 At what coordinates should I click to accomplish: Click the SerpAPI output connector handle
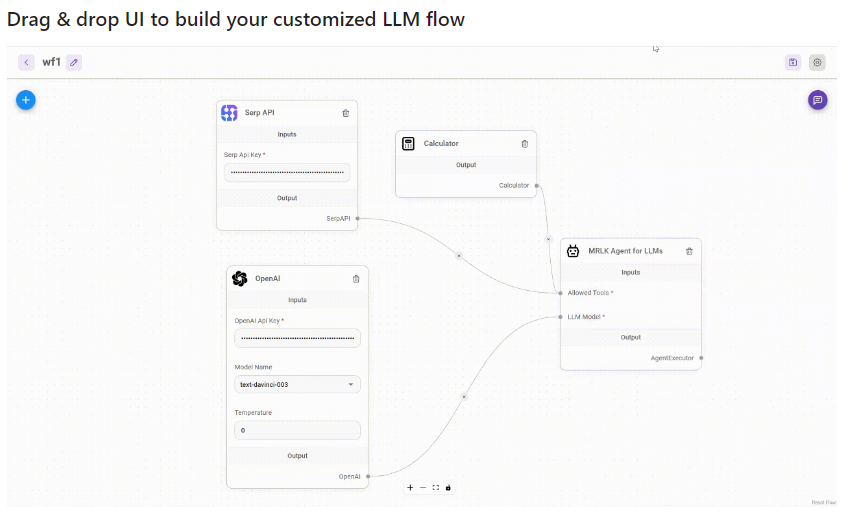click(357, 219)
